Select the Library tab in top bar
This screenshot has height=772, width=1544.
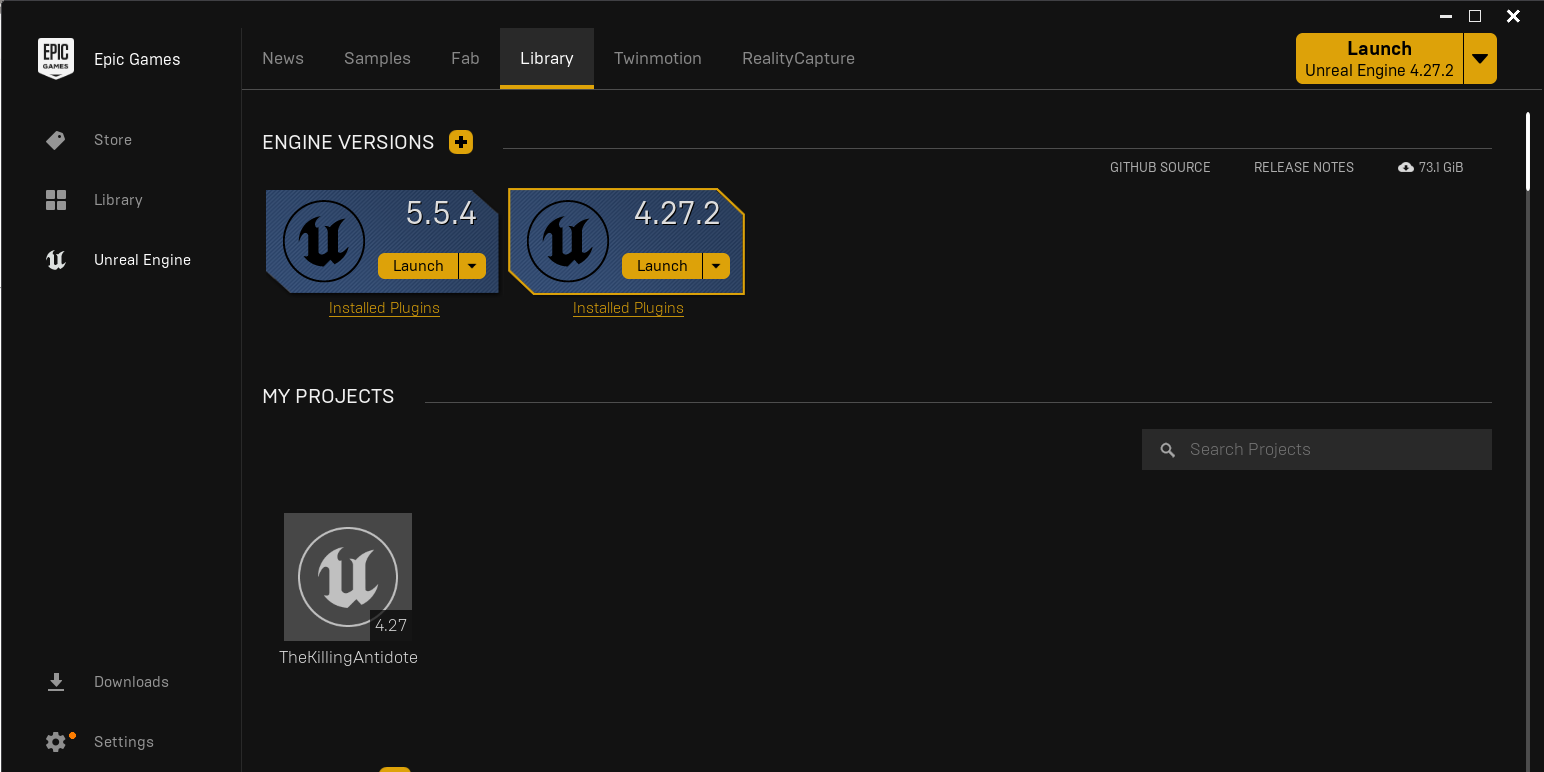[547, 58]
